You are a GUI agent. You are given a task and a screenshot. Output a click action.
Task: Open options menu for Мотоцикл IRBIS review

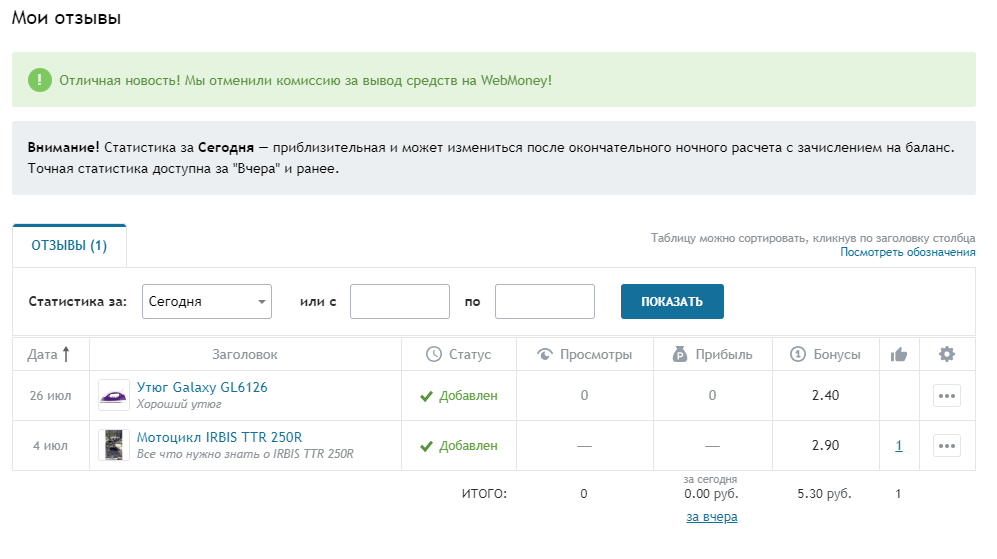946,446
